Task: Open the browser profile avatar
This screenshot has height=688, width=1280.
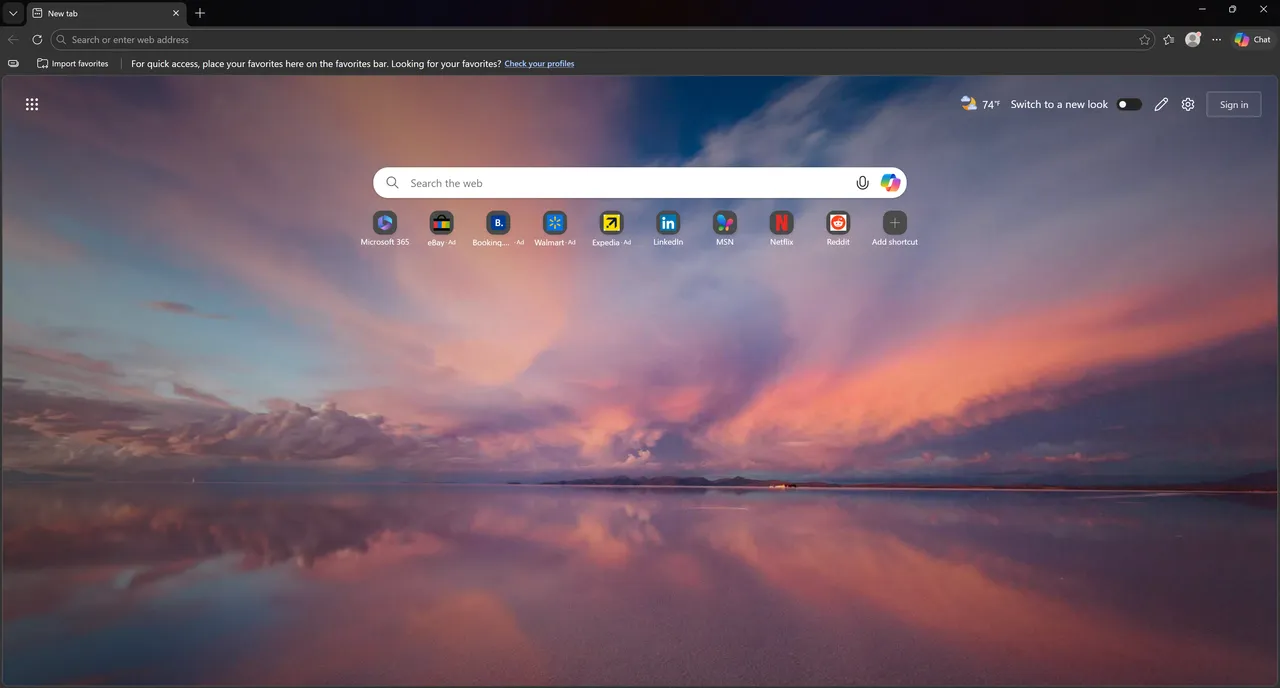Action: 1193,40
